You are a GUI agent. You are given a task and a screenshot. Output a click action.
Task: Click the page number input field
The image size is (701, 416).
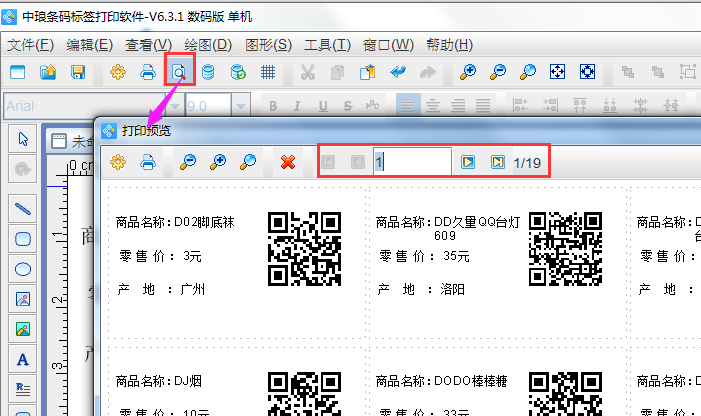411,161
